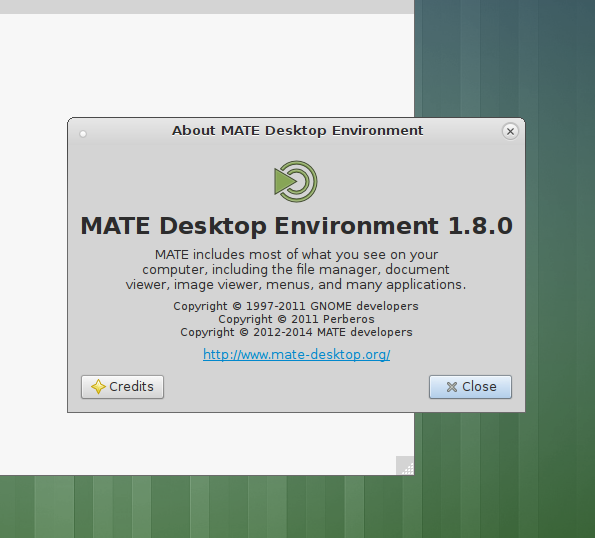Viewport: 595px width, 538px height.
Task: Click the 'Copyright © 1997-2011 GNOME developers' line
Action: tap(296, 306)
